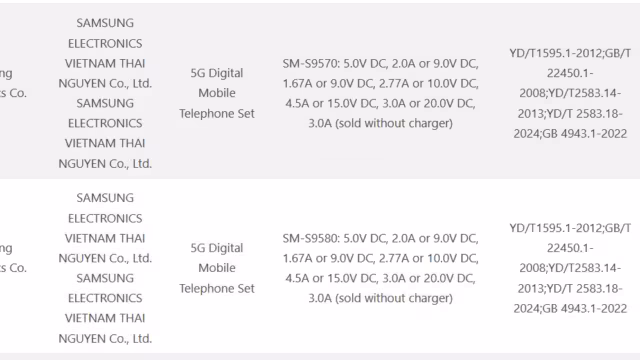Click the second row's 5G Digital Mobile Telephone Set
Viewport: 640px width, 360px height.
217,268
